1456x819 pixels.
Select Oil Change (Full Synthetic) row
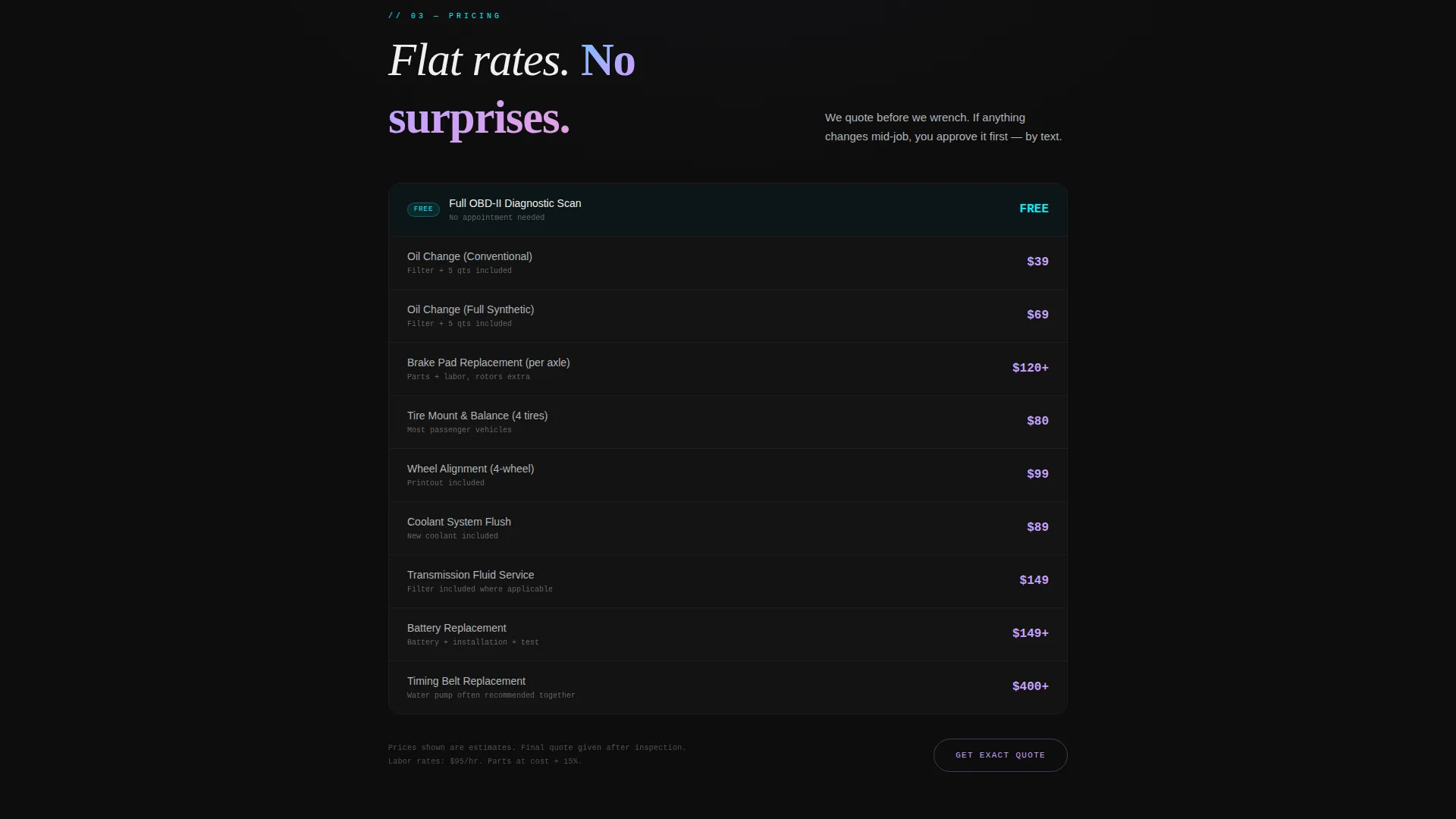pos(728,316)
